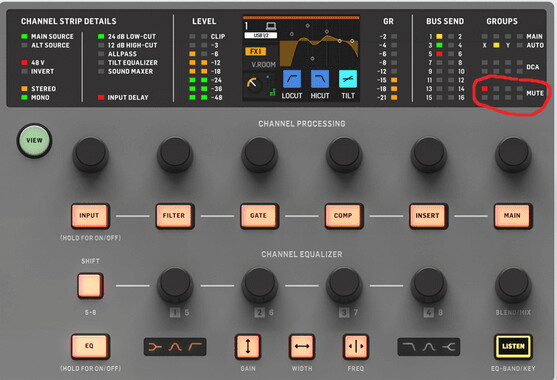Click the SOUND MAXER label
557x380 pixels.
pyautogui.click(x=130, y=71)
